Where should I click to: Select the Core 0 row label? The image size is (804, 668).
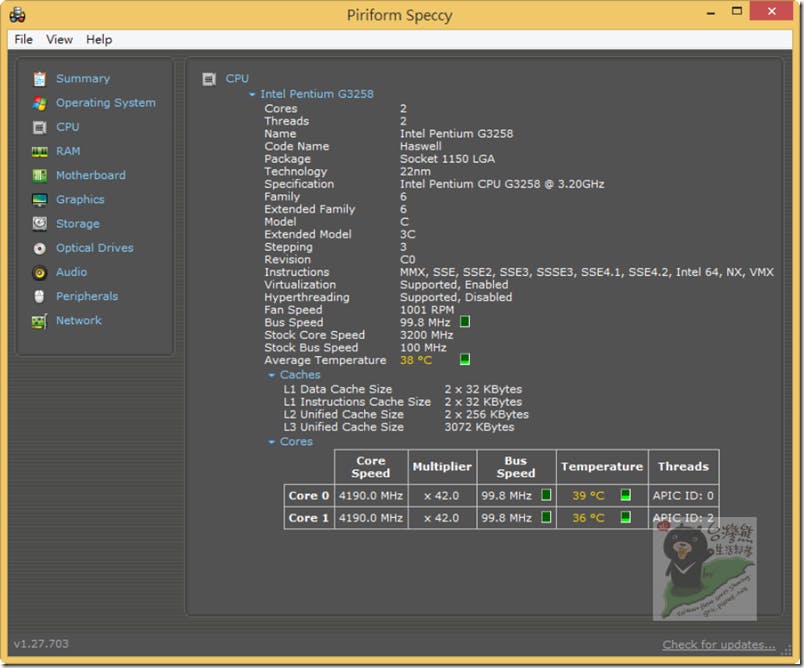pos(309,496)
